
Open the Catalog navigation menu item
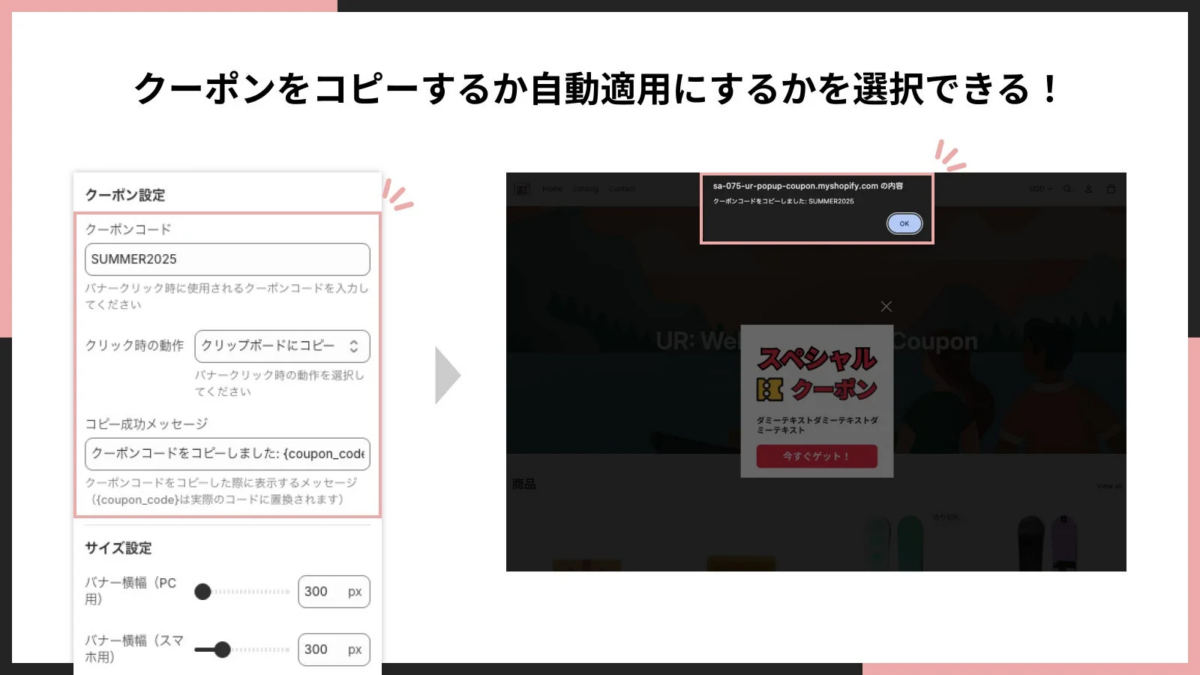coord(586,188)
